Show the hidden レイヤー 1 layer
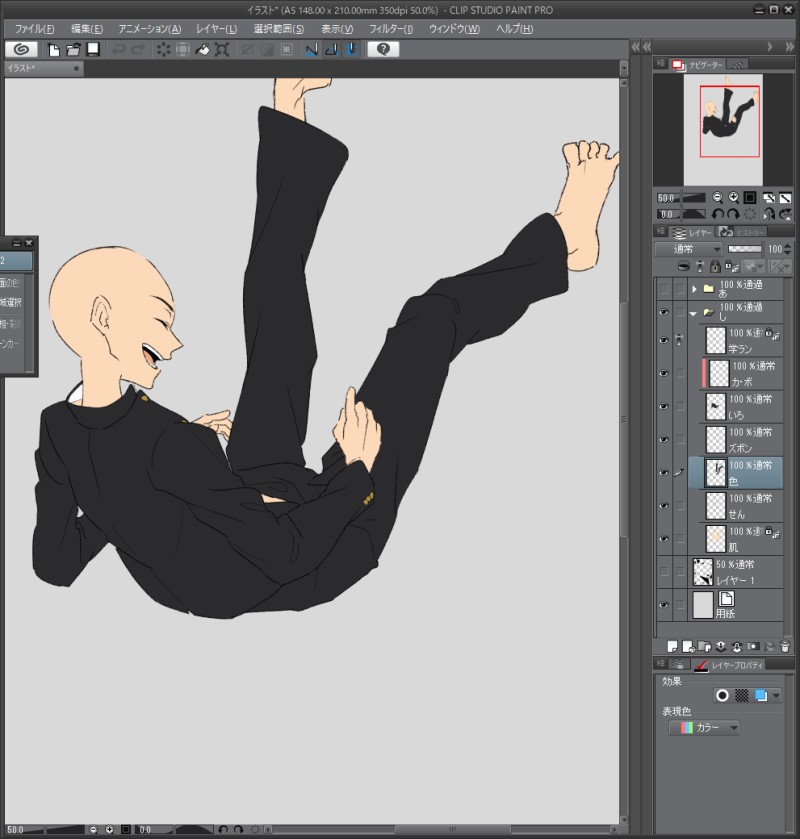The image size is (800, 839). [664, 572]
